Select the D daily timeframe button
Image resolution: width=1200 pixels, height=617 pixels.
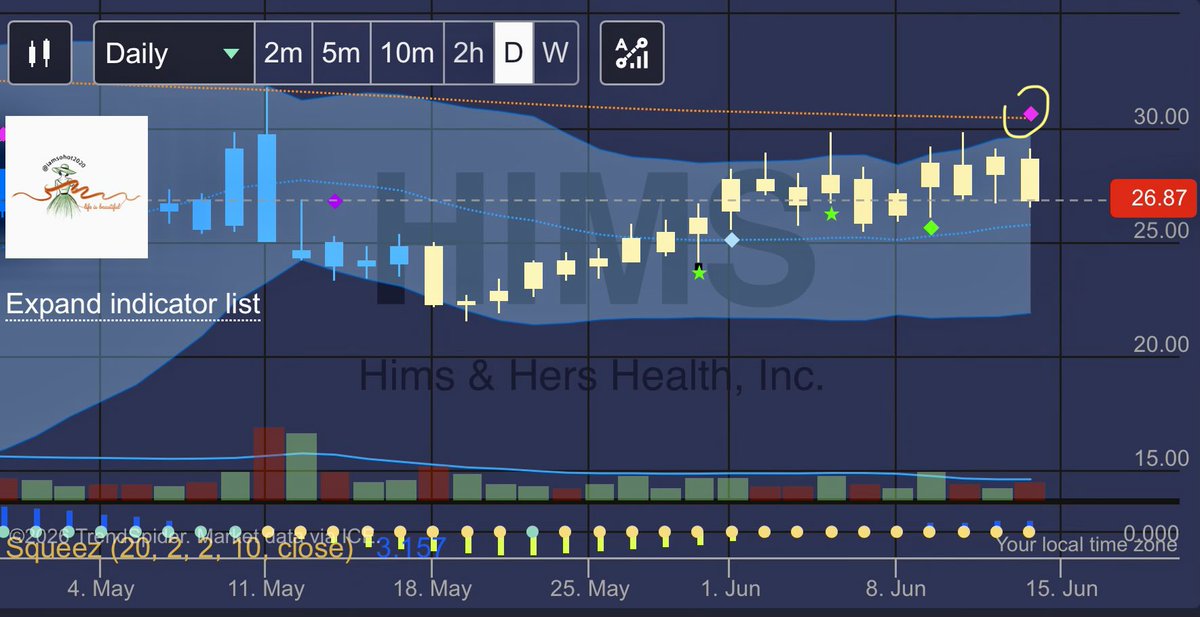point(514,53)
